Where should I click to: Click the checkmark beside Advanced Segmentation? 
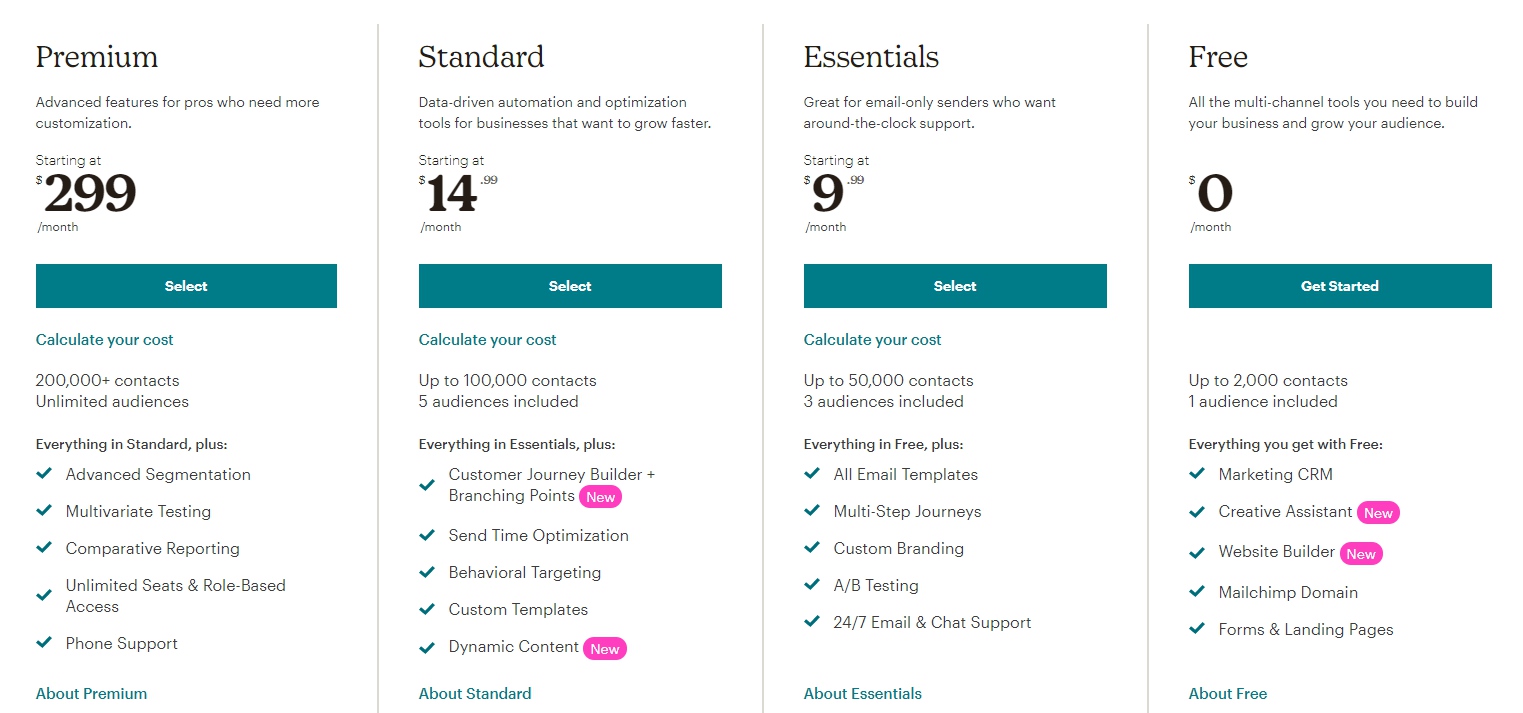point(44,474)
